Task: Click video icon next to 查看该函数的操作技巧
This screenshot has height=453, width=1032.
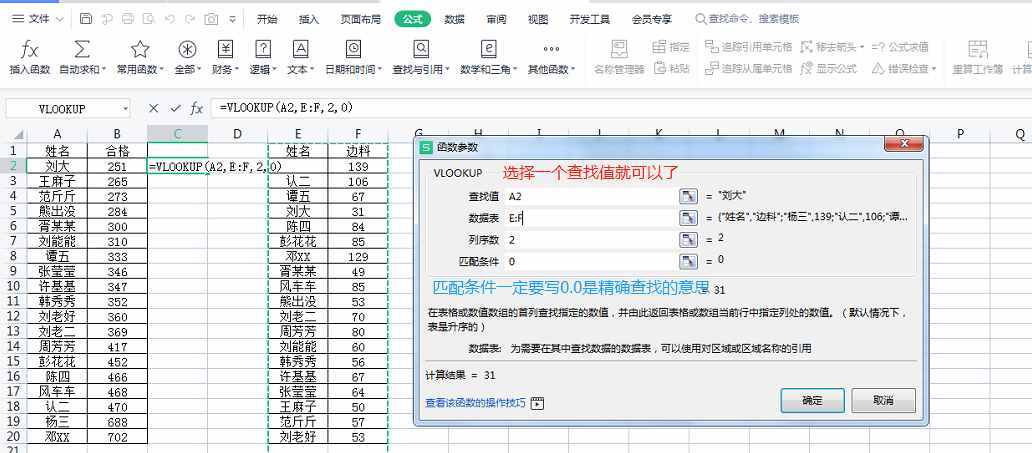Action: point(538,403)
